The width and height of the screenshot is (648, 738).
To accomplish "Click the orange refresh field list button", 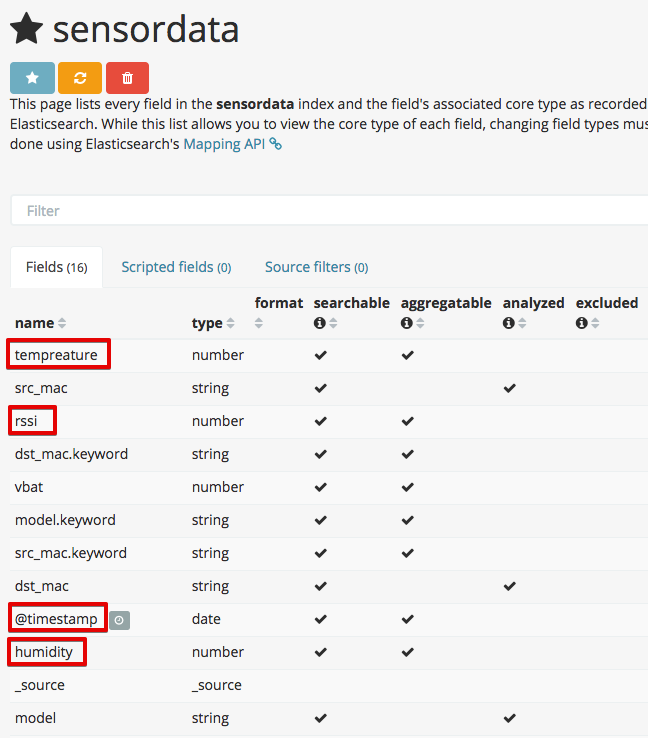I will (80, 78).
